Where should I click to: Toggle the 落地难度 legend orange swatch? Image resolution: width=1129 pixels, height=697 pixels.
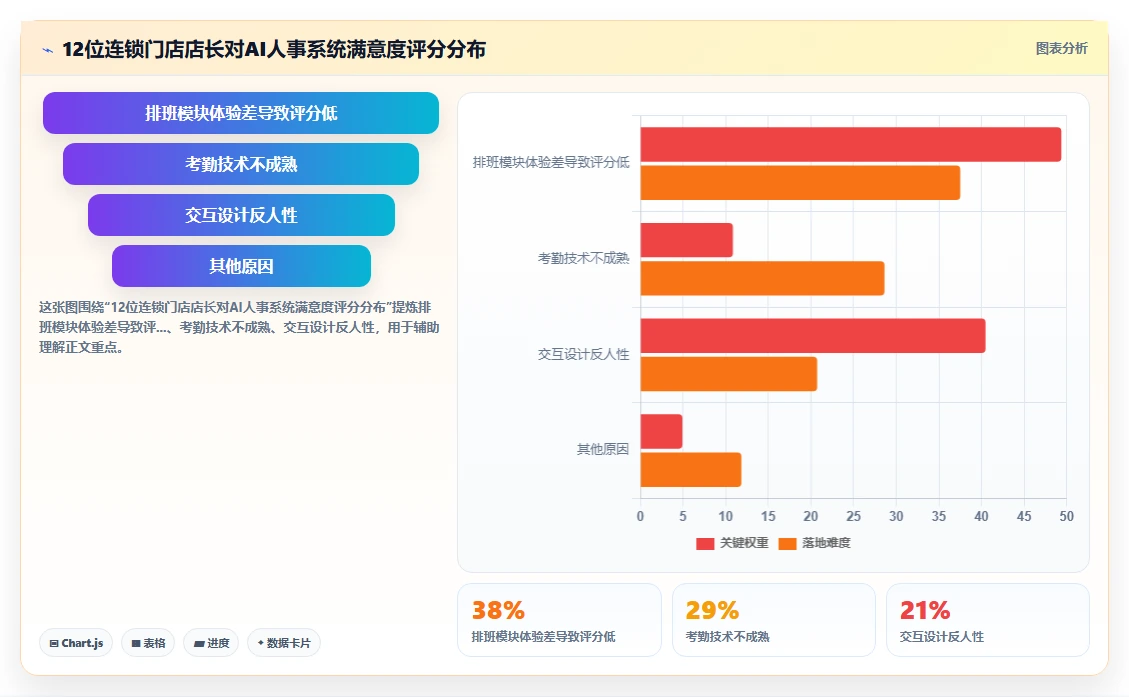[x=787, y=544]
